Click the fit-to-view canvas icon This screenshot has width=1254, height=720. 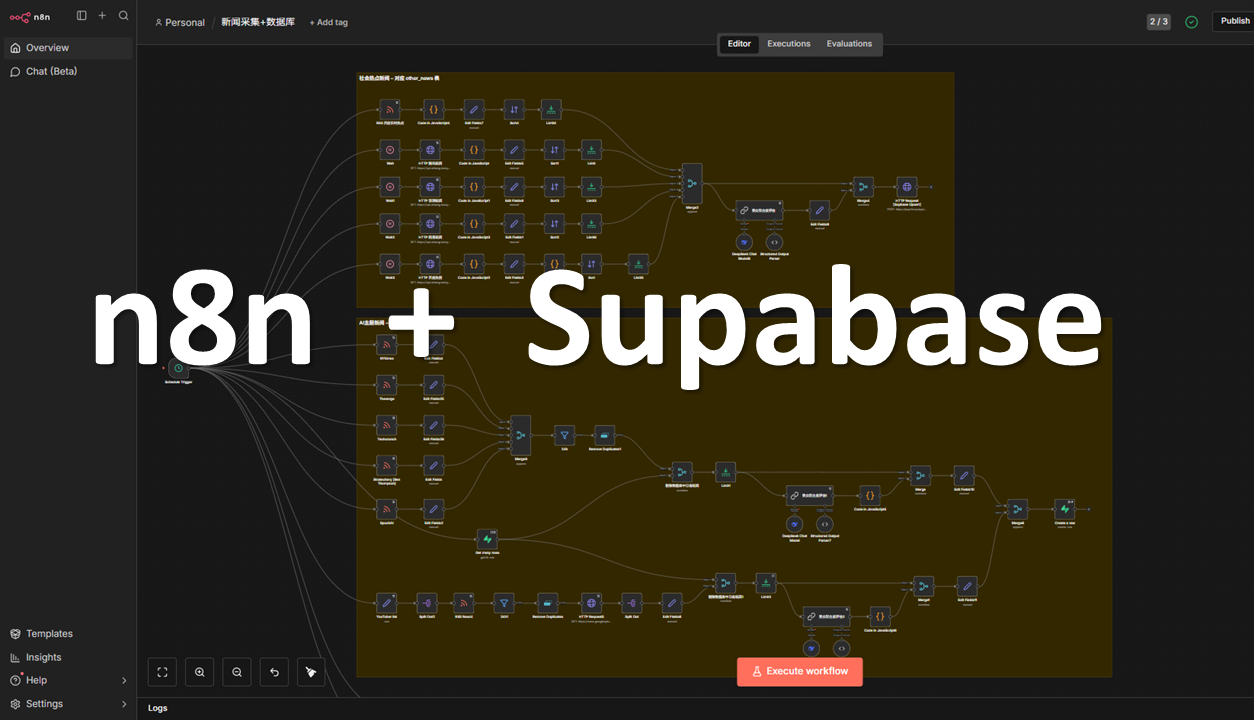coord(162,672)
